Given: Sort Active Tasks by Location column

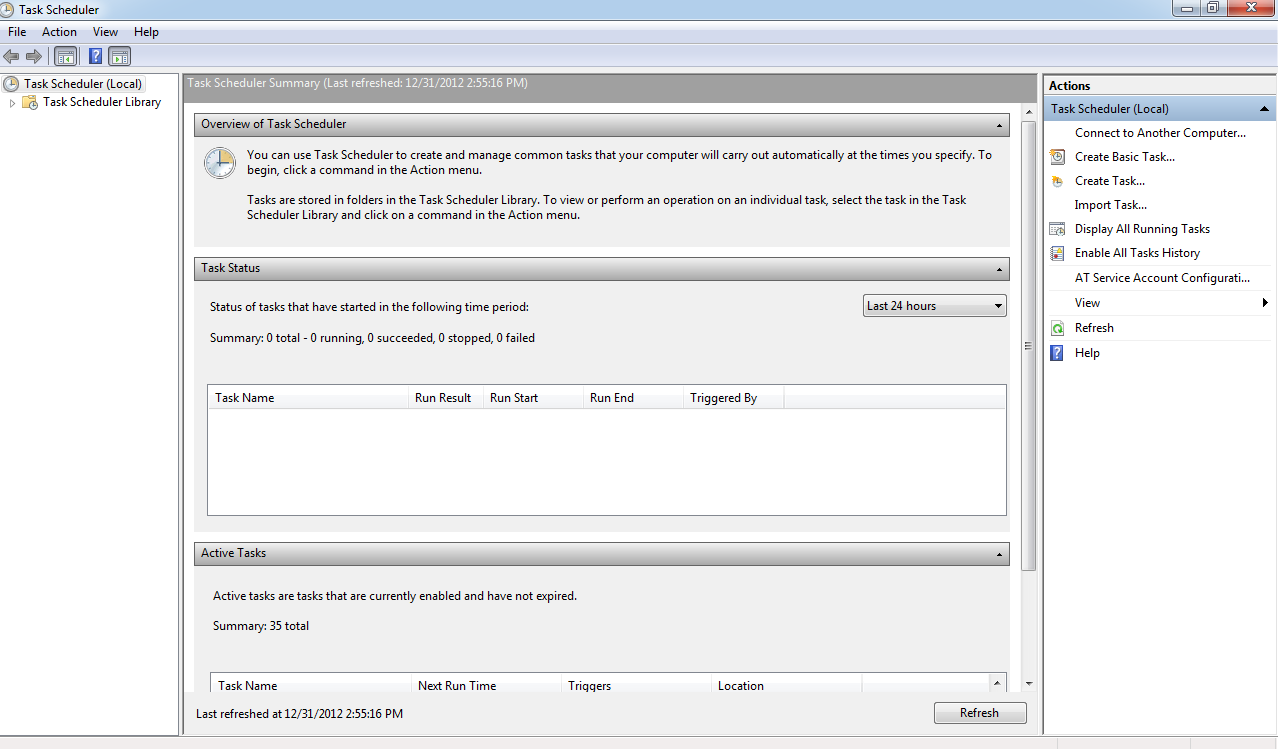Looking at the screenshot, I should (786, 686).
